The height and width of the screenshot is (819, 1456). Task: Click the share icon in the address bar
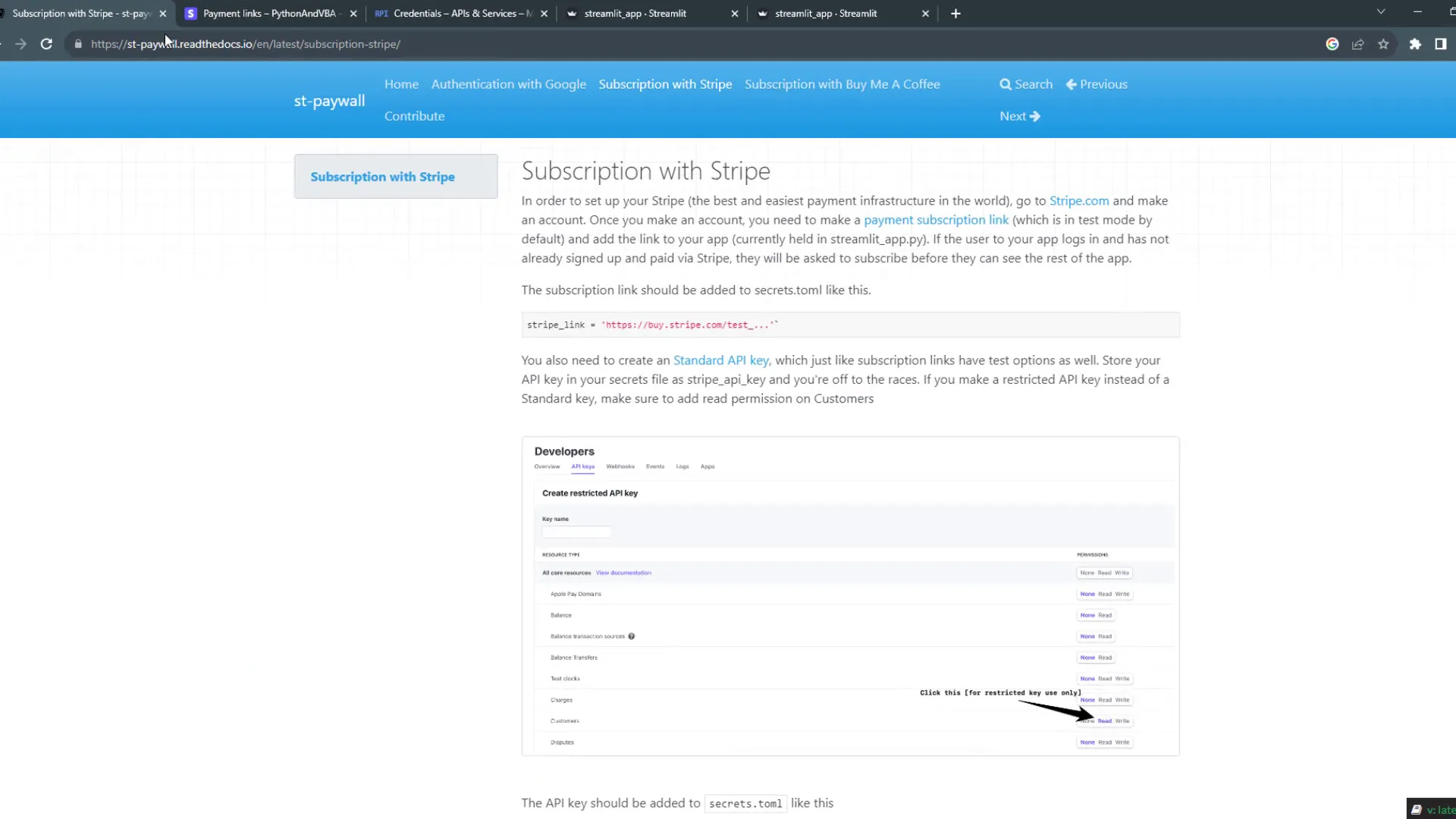pyautogui.click(x=1357, y=44)
